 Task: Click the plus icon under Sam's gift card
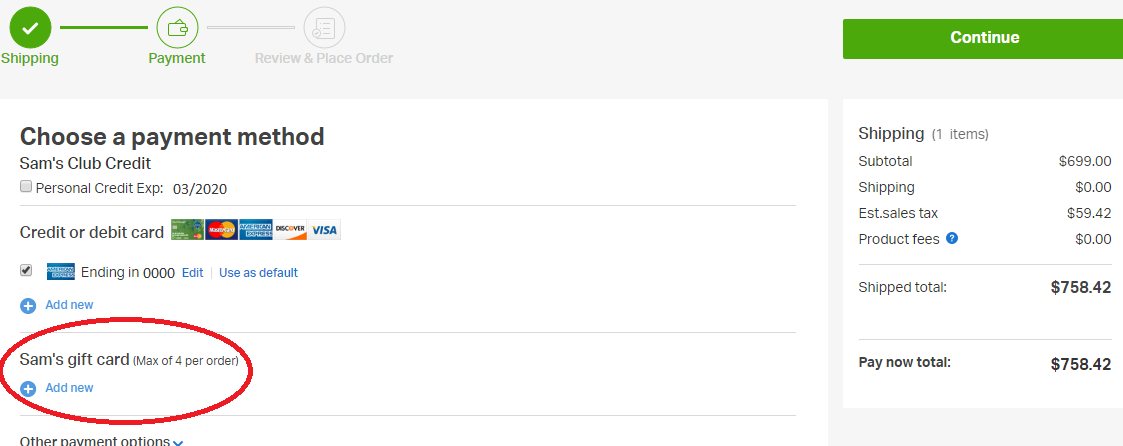(x=28, y=388)
